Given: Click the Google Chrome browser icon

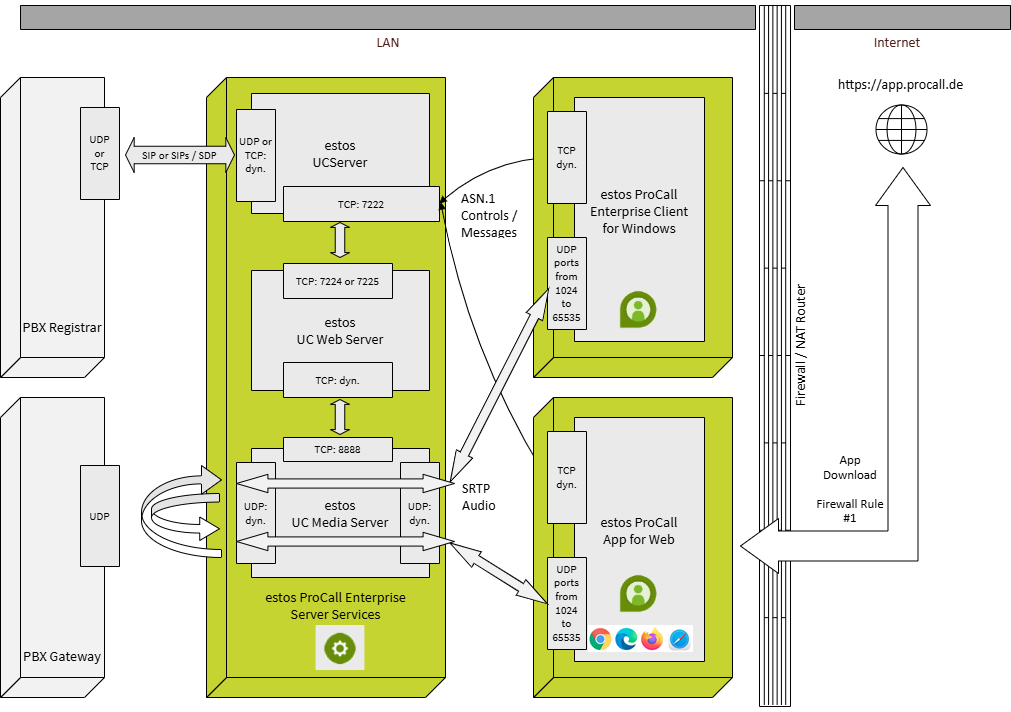Looking at the screenshot, I should [601, 639].
